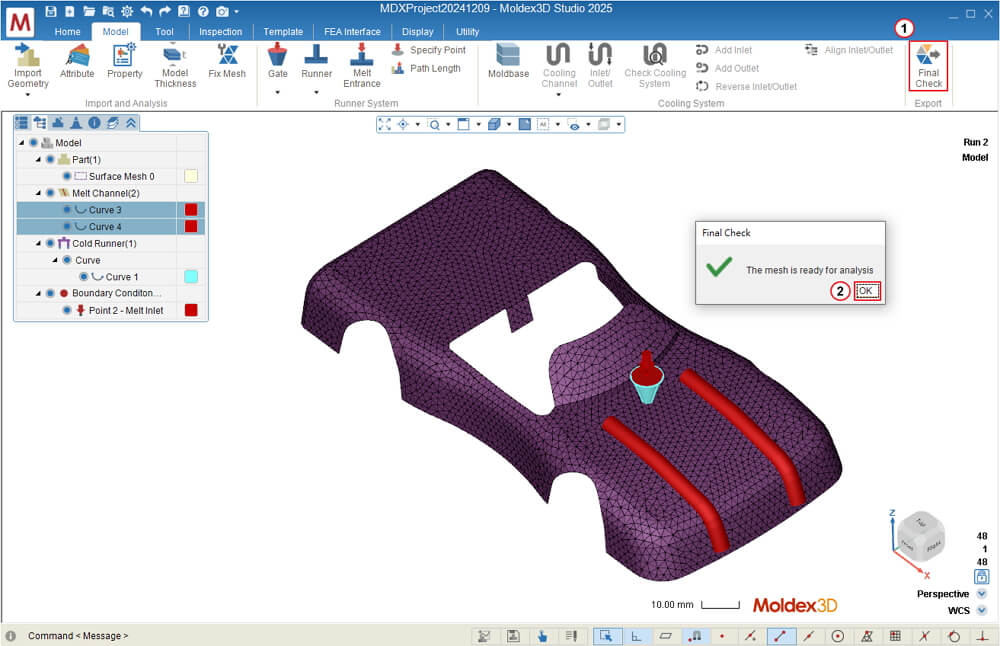Click the Align Inlet/Outlet button
Viewport: 1000px width, 646px height.
849,50
